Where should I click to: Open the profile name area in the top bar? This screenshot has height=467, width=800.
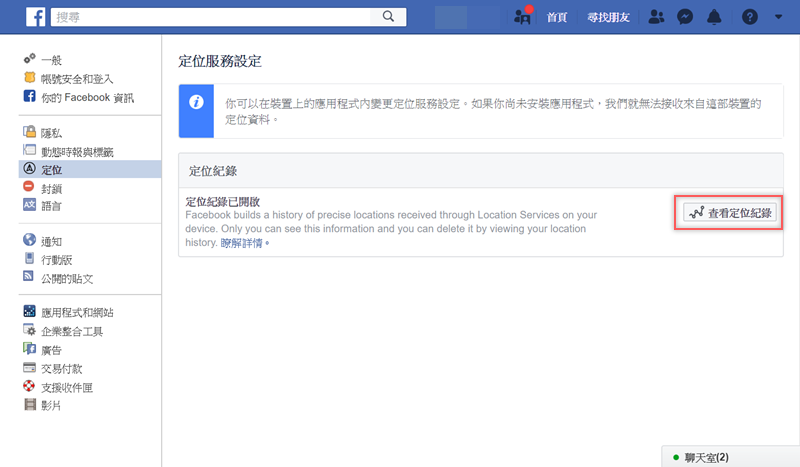tap(467, 17)
